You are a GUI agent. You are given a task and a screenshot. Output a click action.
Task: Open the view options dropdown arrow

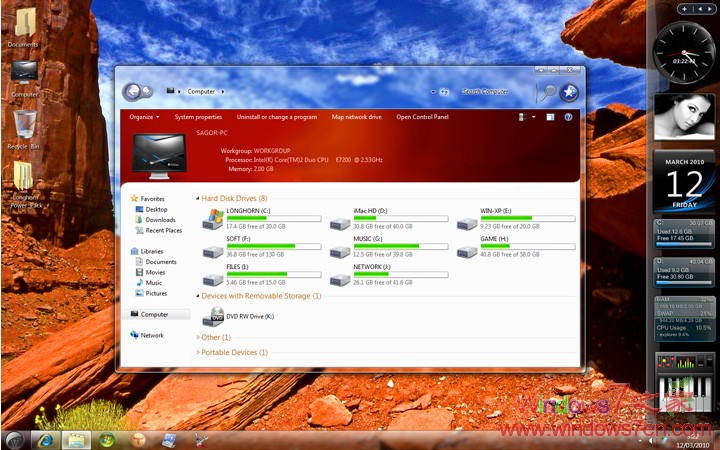click(x=534, y=117)
